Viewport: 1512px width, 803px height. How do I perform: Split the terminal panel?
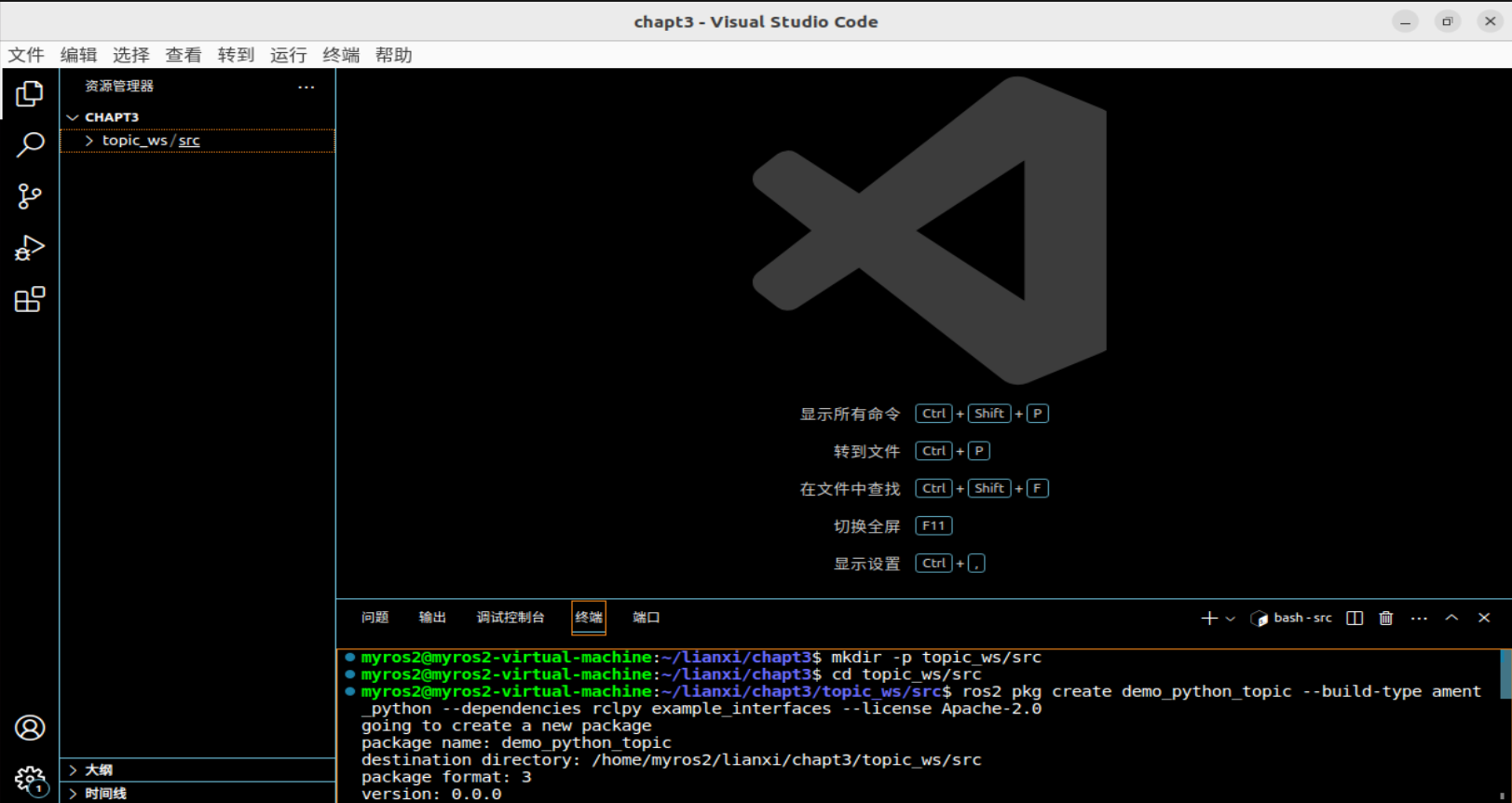pos(1355,618)
